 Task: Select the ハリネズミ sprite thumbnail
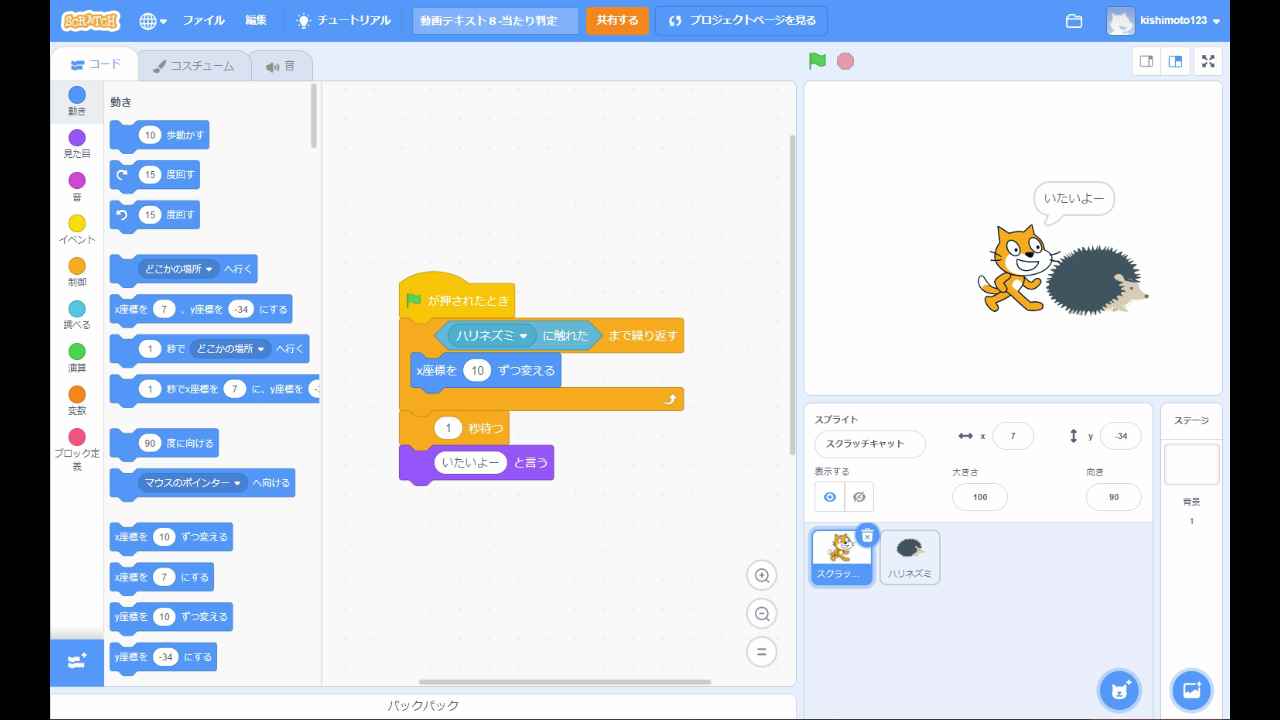909,557
